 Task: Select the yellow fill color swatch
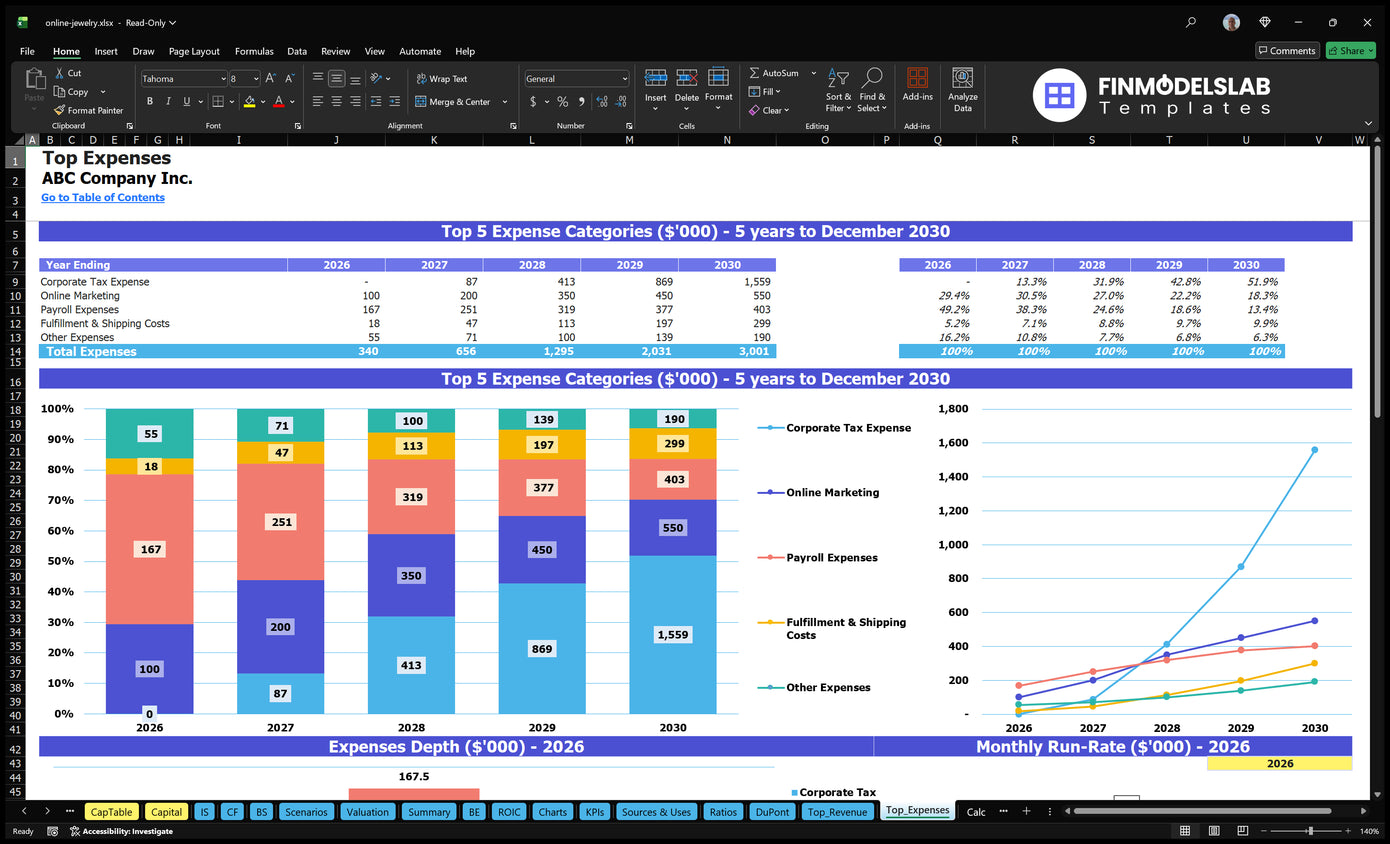point(249,105)
